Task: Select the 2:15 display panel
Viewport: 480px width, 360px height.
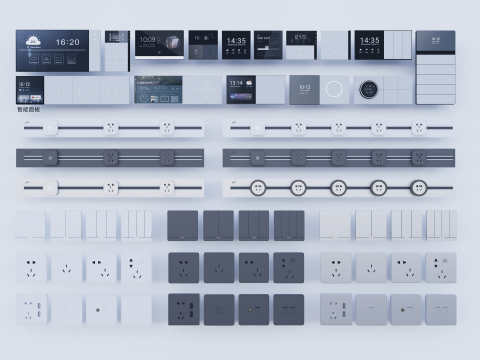Action: coord(301,45)
